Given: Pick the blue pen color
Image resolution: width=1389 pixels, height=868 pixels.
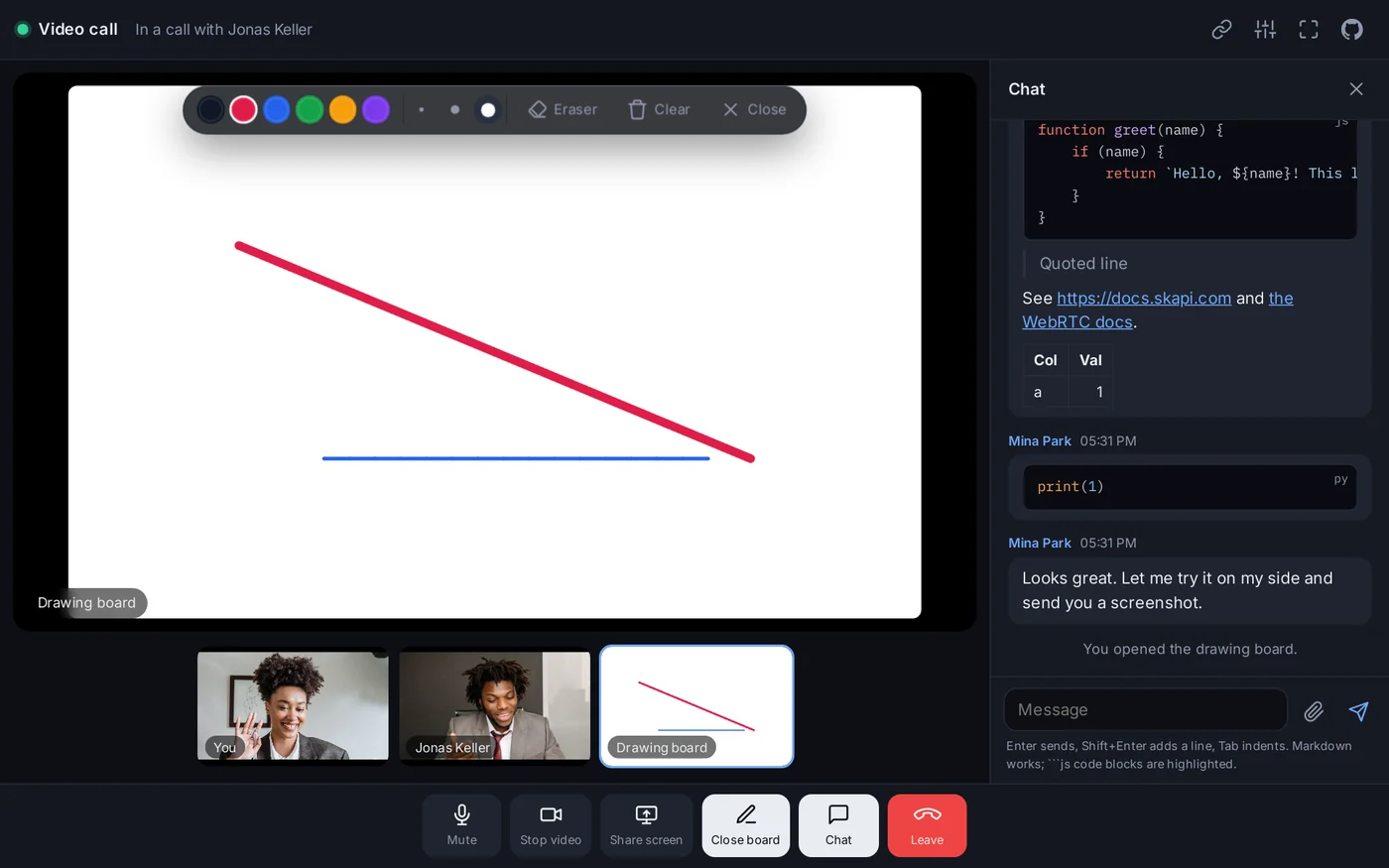Looking at the screenshot, I should point(277,109).
